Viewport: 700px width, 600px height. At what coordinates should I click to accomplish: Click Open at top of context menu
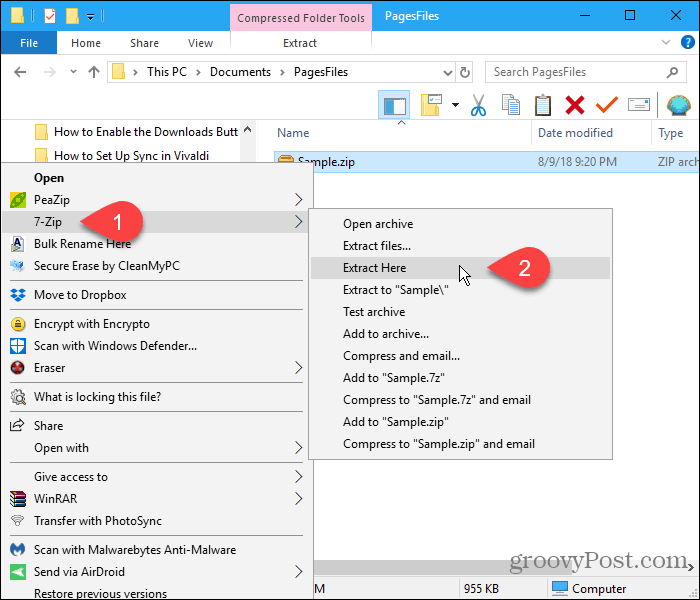click(154, 178)
